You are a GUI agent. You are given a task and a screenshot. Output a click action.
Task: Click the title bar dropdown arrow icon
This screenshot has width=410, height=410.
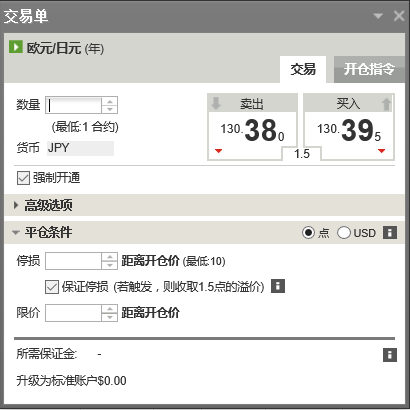pyautogui.click(x=378, y=16)
